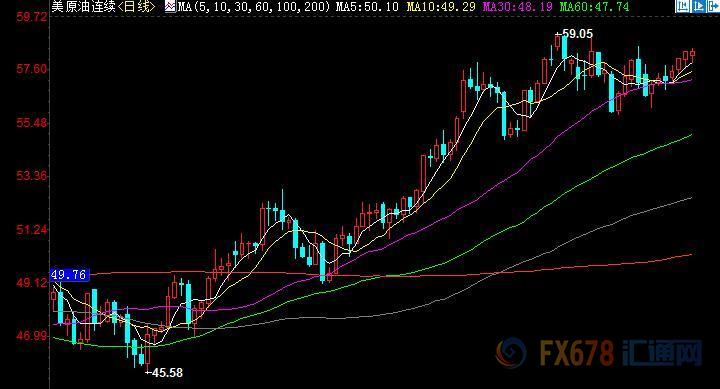The width and height of the screenshot is (720, 389).
Task: Click the 45.58 low price marker
Action: coord(164,372)
